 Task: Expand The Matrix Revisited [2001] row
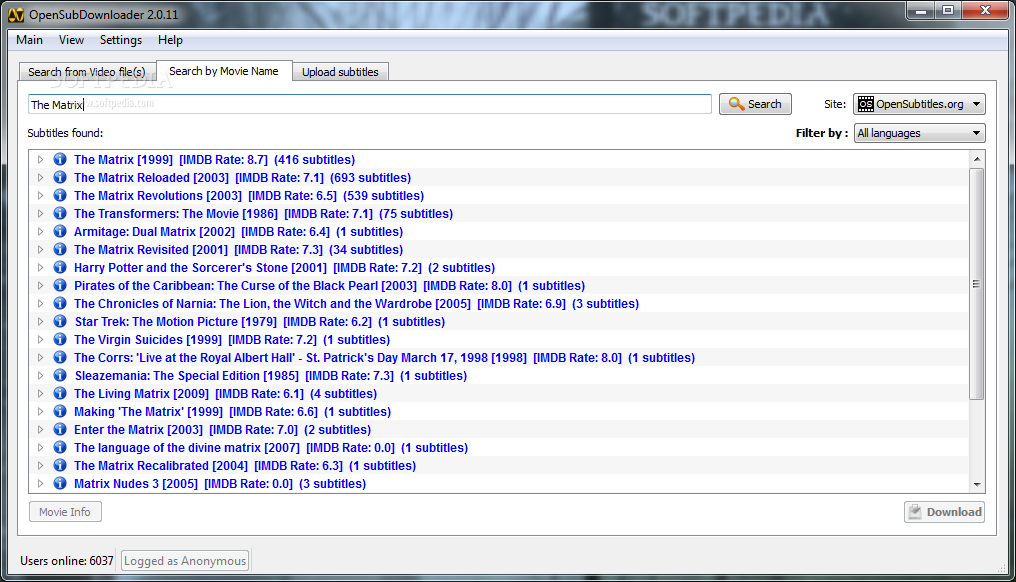tap(40, 250)
